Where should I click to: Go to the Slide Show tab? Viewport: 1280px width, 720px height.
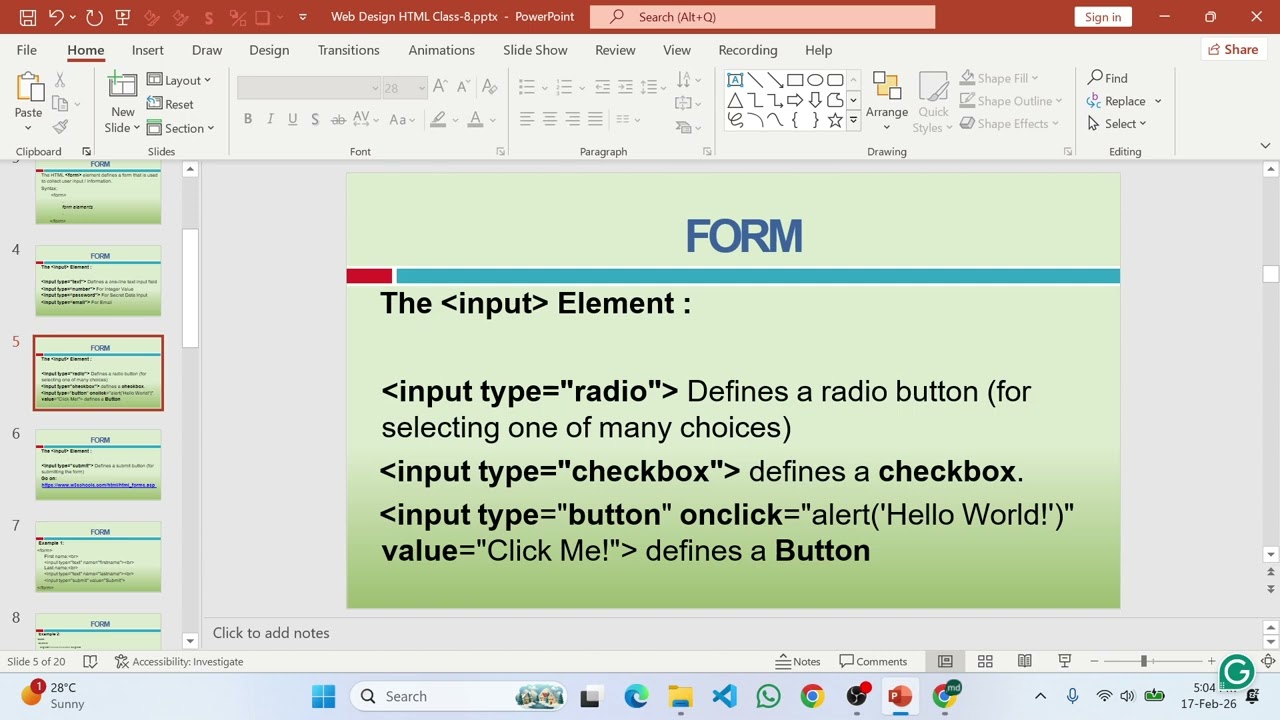pyautogui.click(x=535, y=50)
